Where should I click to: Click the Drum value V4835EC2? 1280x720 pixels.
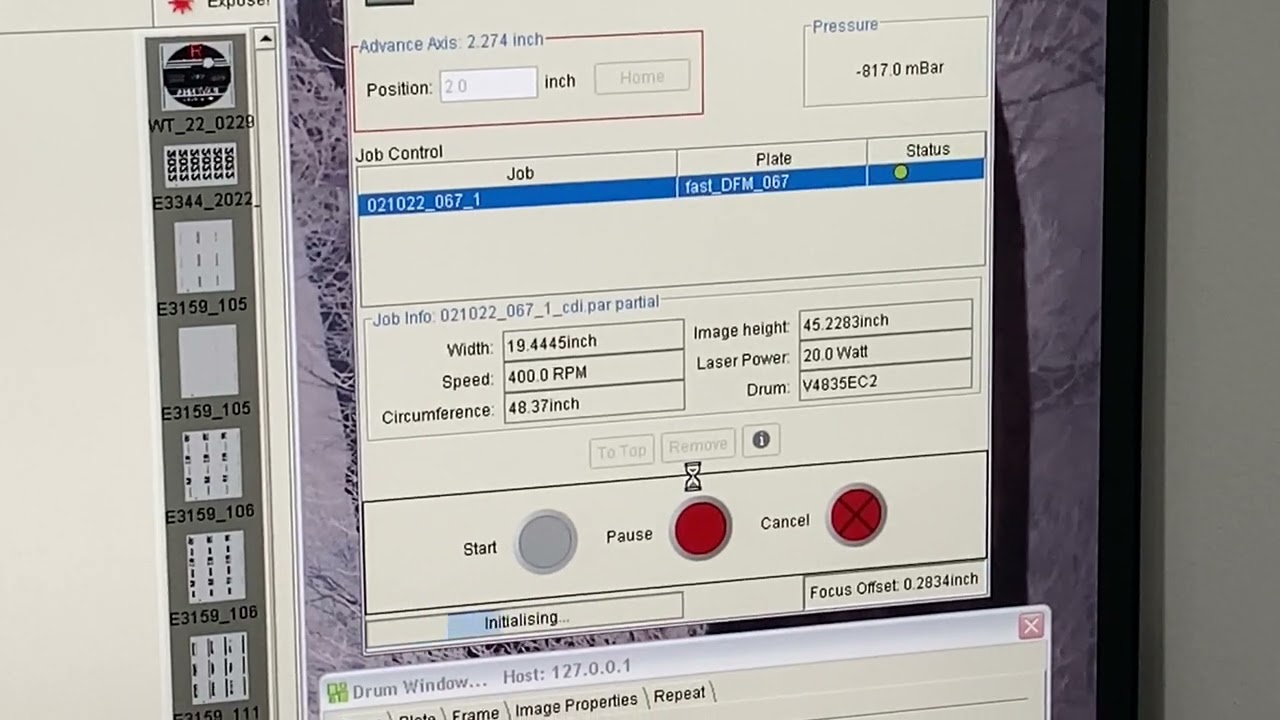[885, 383]
